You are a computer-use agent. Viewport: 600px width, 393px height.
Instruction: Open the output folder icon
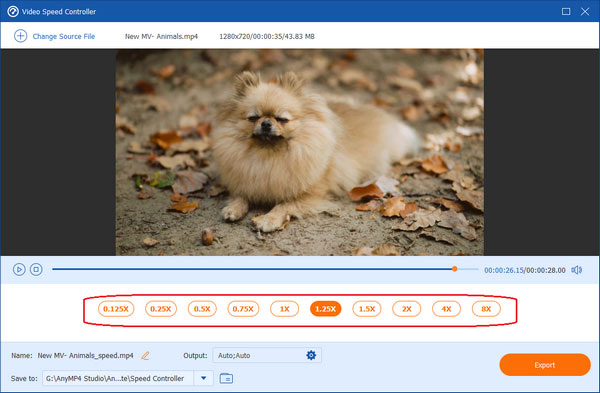point(226,378)
